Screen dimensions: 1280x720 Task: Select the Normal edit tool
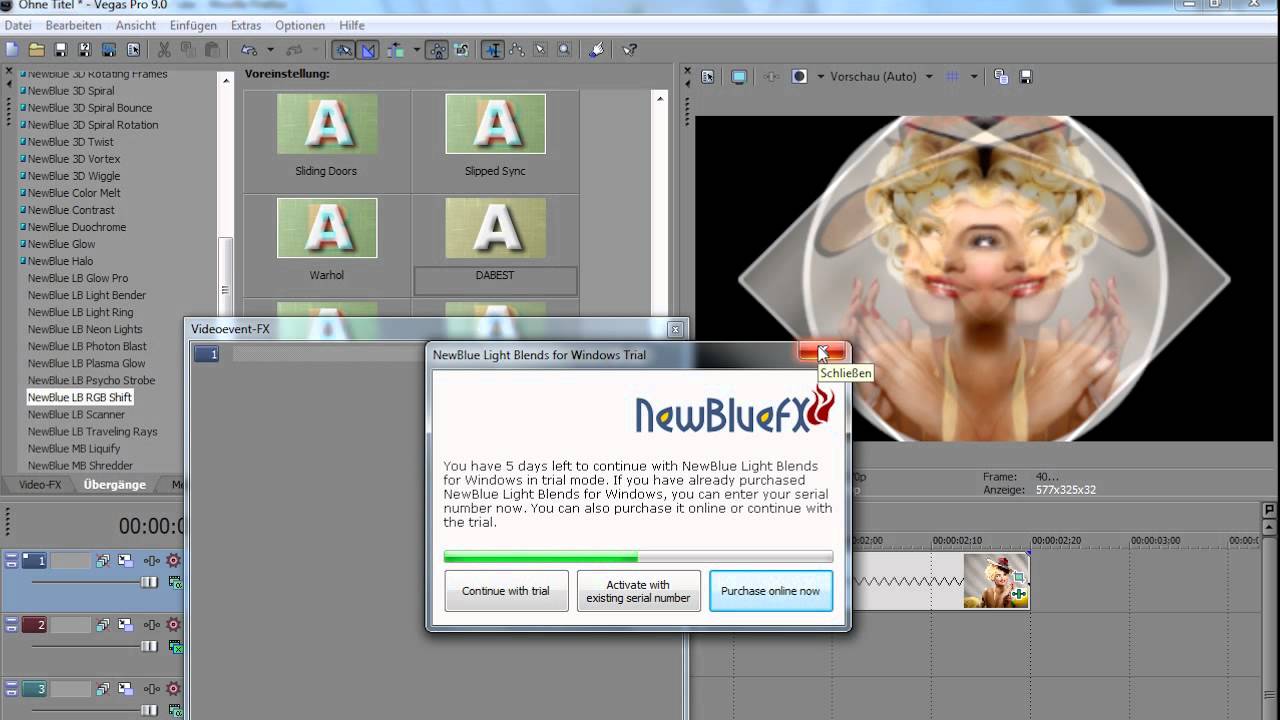492,50
